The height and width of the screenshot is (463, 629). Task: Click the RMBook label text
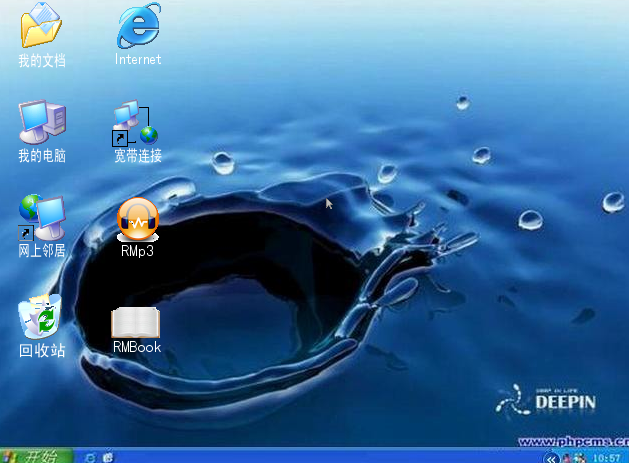coord(137,347)
